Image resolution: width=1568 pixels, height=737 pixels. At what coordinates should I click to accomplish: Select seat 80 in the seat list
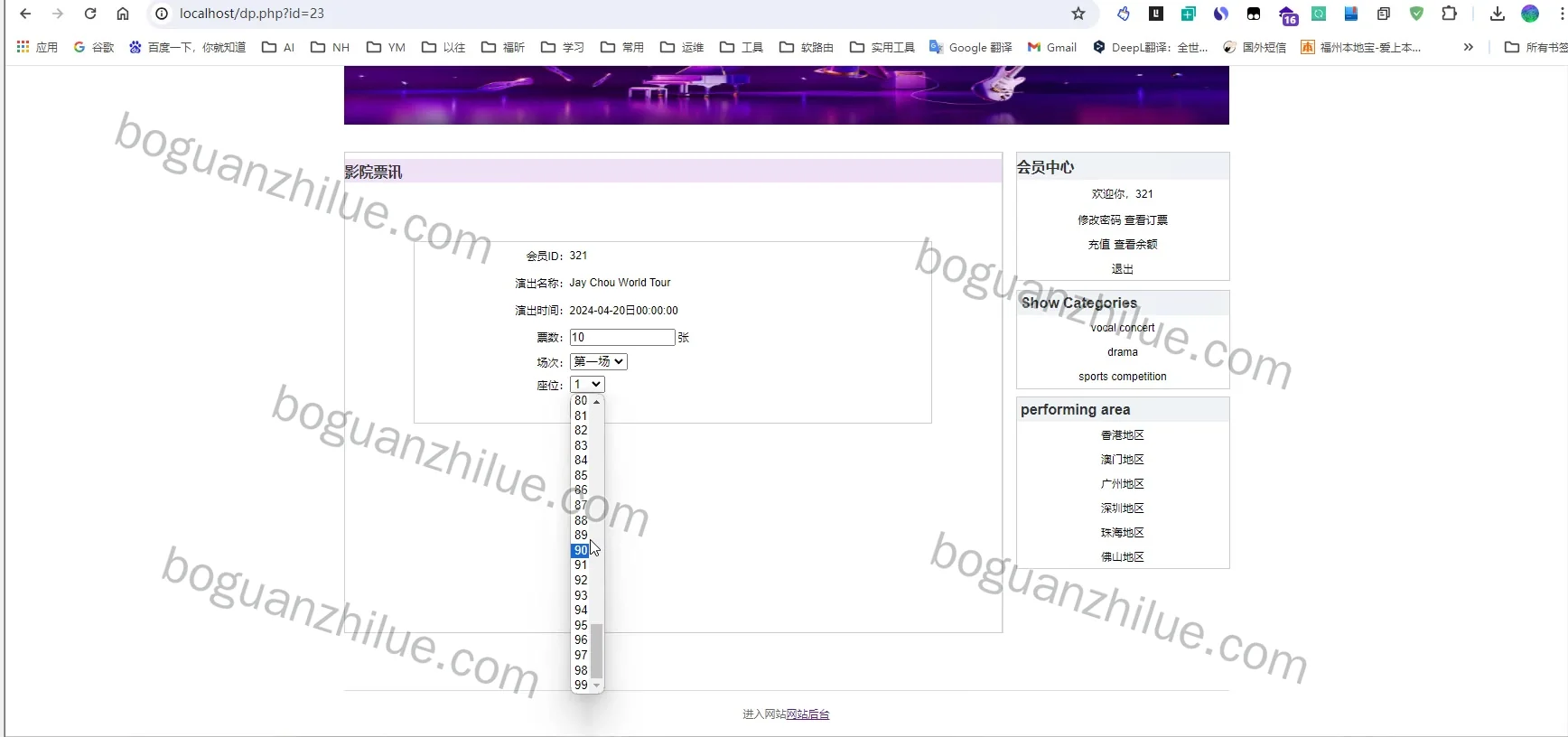581,400
